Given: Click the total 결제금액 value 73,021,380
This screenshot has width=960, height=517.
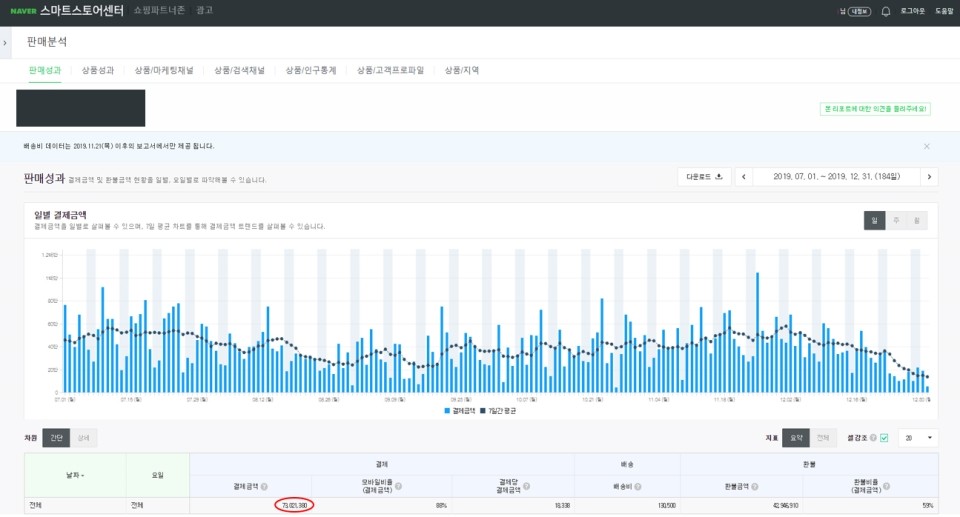Looking at the screenshot, I should (x=294, y=506).
